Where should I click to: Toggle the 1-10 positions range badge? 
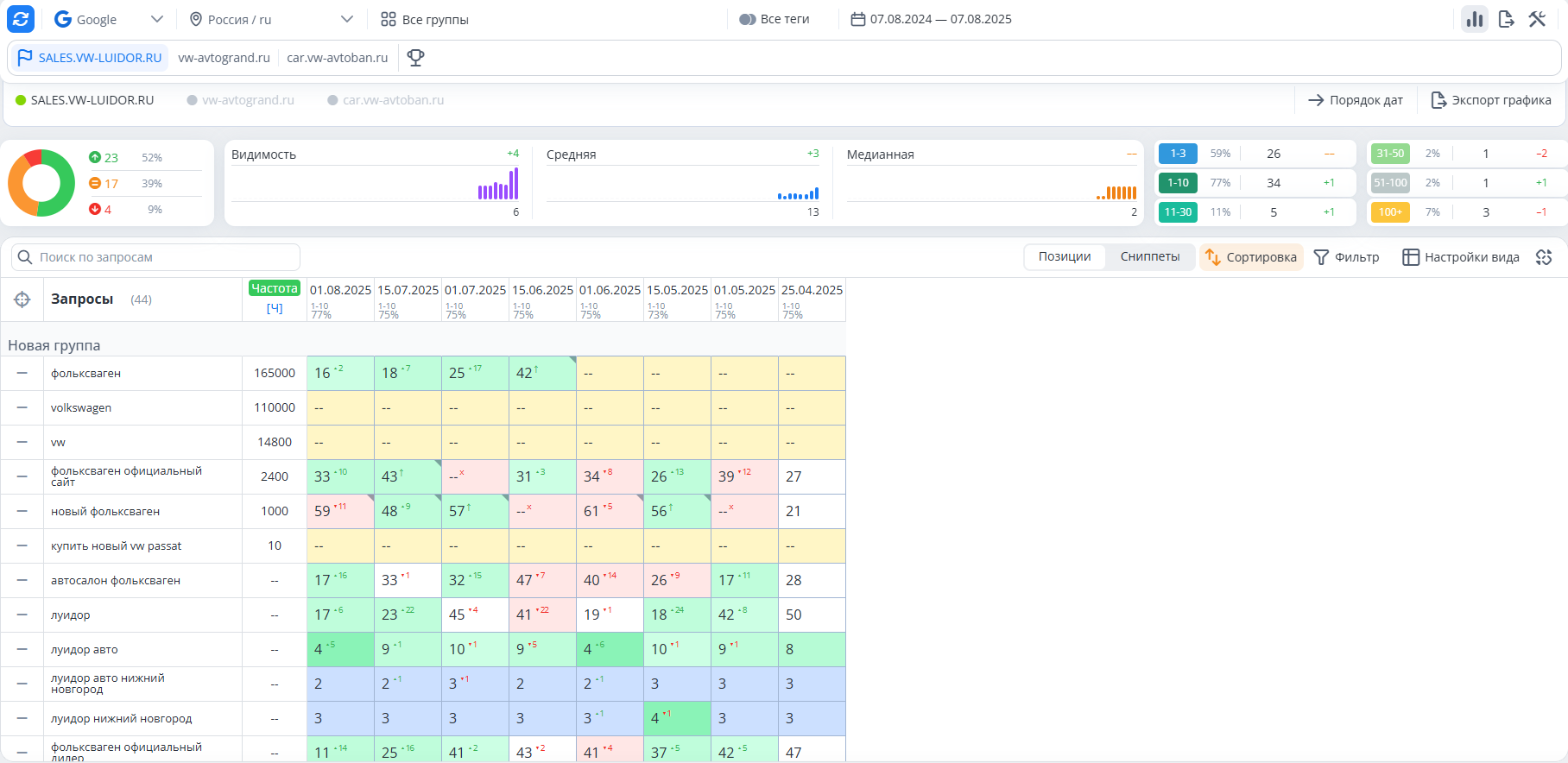coord(1178,183)
